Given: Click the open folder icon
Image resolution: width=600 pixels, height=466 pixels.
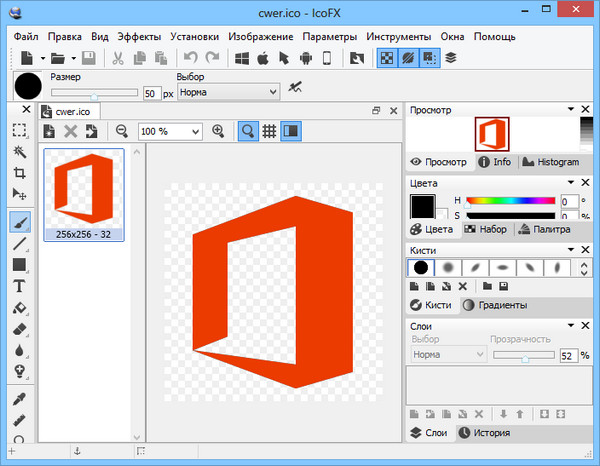Looking at the screenshot, I should tap(58, 58).
